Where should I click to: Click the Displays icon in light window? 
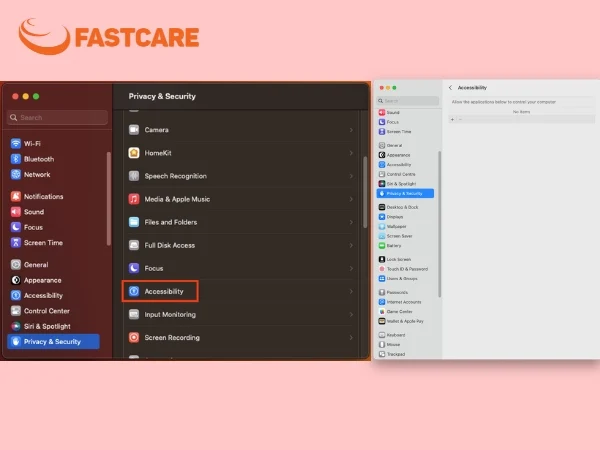pos(382,217)
